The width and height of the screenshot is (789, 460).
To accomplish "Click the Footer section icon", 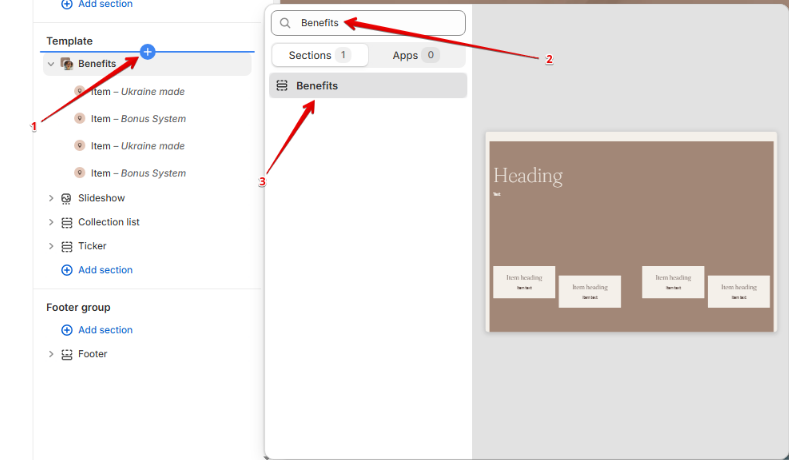I will (66, 354).
